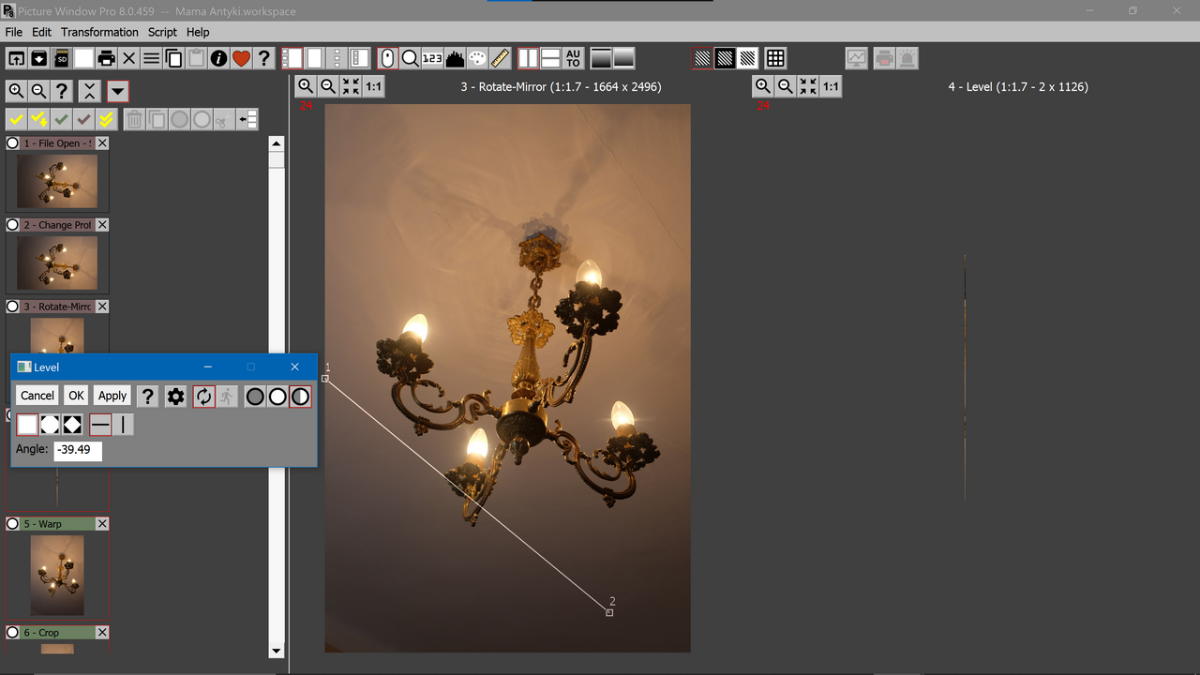Select the color palette icon
This screenshot has height=675, width=1200.
[477, 58]
